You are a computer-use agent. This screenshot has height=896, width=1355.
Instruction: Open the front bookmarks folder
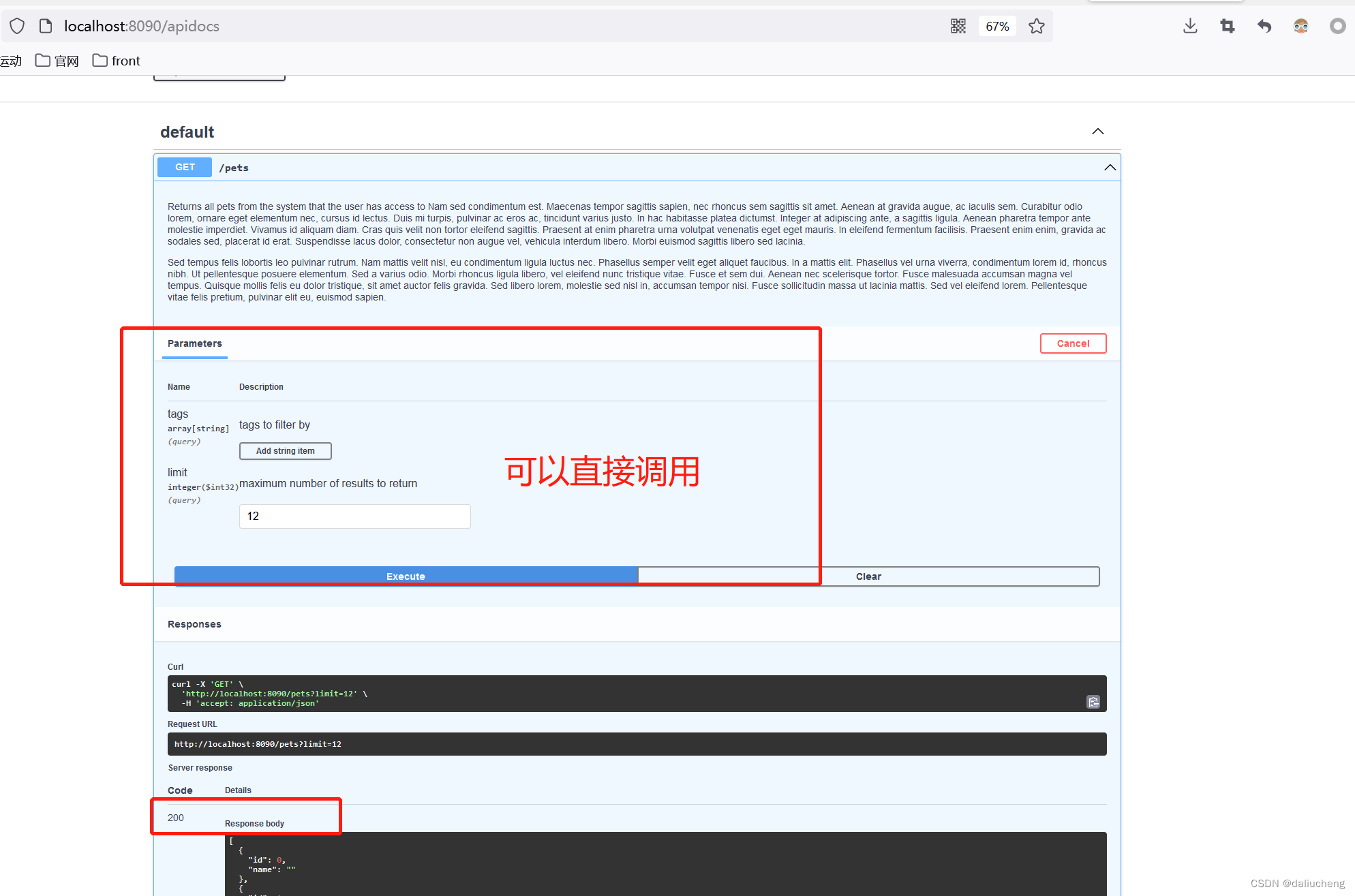(117, 61)
